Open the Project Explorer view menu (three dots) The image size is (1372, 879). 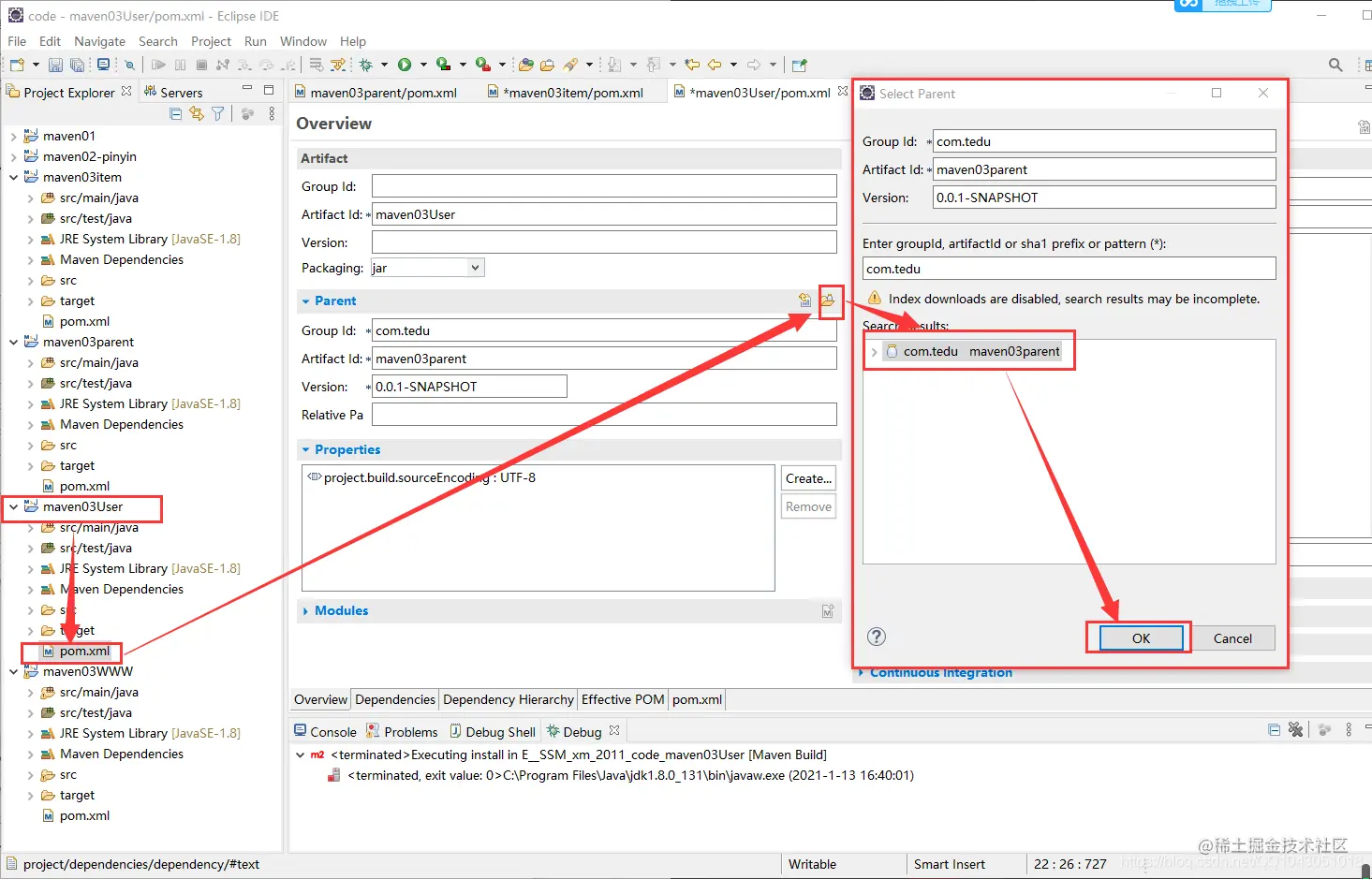coord(272,113)
